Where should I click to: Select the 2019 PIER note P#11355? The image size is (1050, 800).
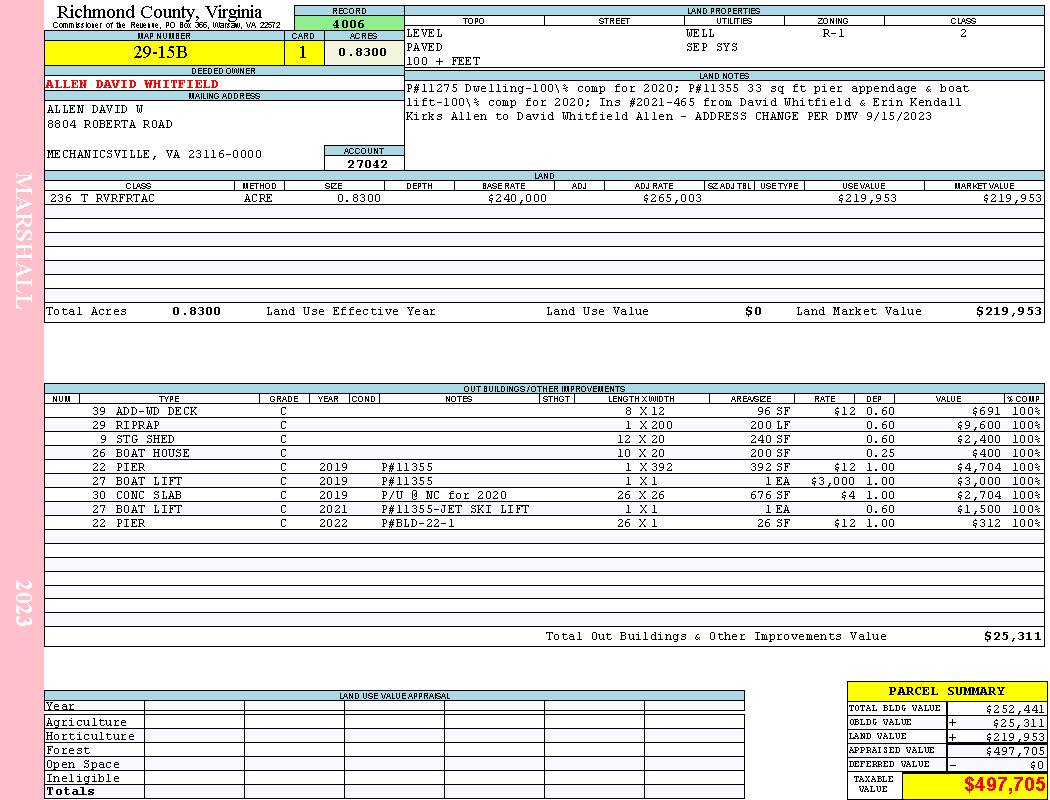pos(407,467)
